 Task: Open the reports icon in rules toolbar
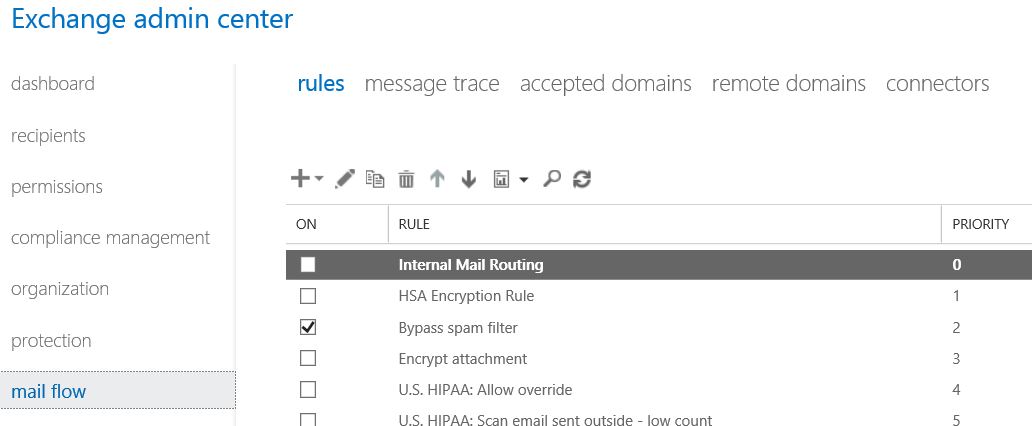click(x=502, y=179)
